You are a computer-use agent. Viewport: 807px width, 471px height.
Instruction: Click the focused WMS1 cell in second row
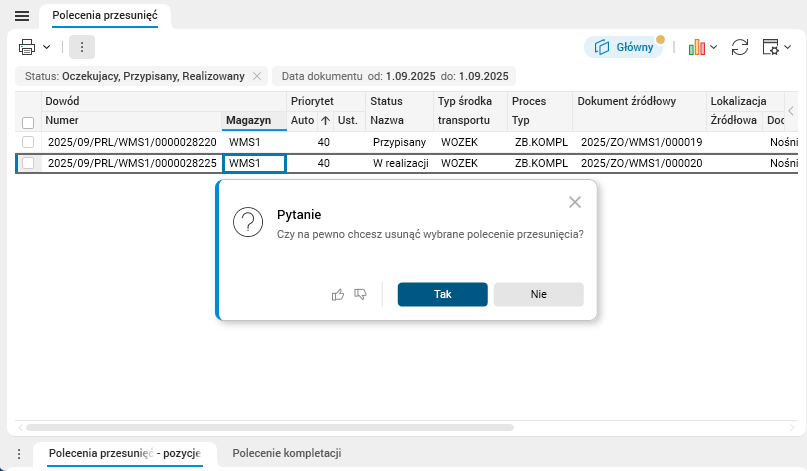tap(254, 163)
